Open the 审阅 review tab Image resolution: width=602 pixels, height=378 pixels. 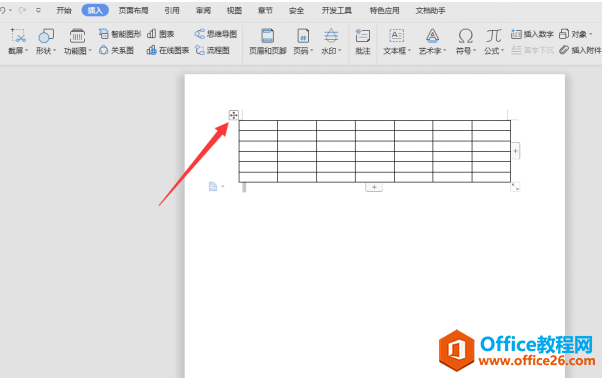point(203,10)
